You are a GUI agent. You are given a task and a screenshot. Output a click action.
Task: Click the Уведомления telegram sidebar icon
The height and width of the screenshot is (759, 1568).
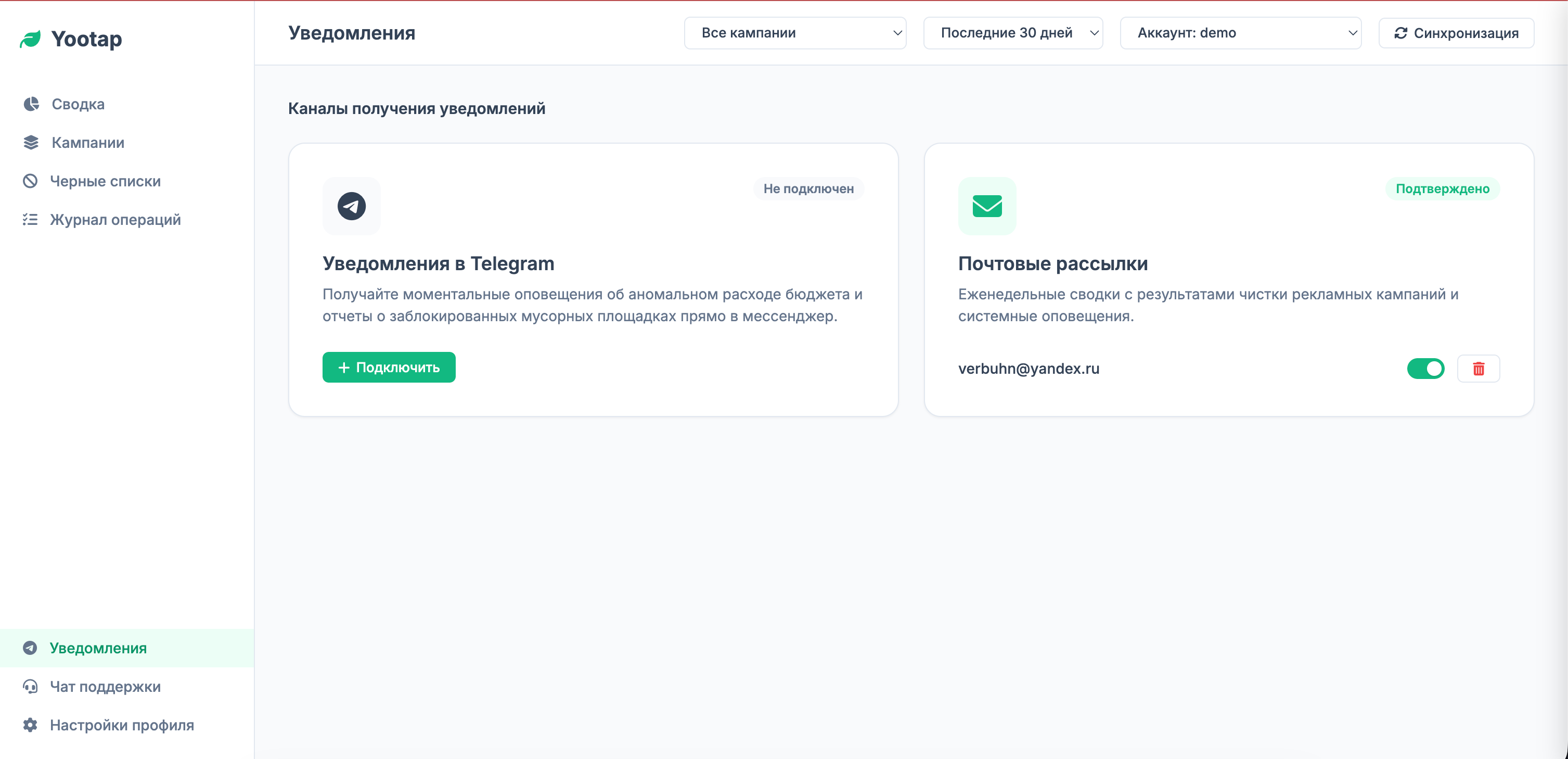[x=31, y=648]
